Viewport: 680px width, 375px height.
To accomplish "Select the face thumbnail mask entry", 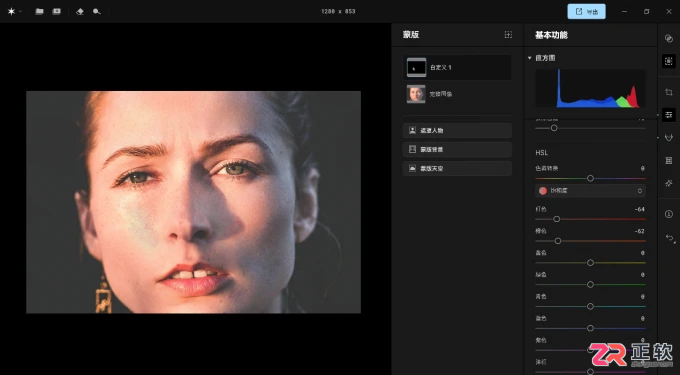I will click(x=416, y=94).
